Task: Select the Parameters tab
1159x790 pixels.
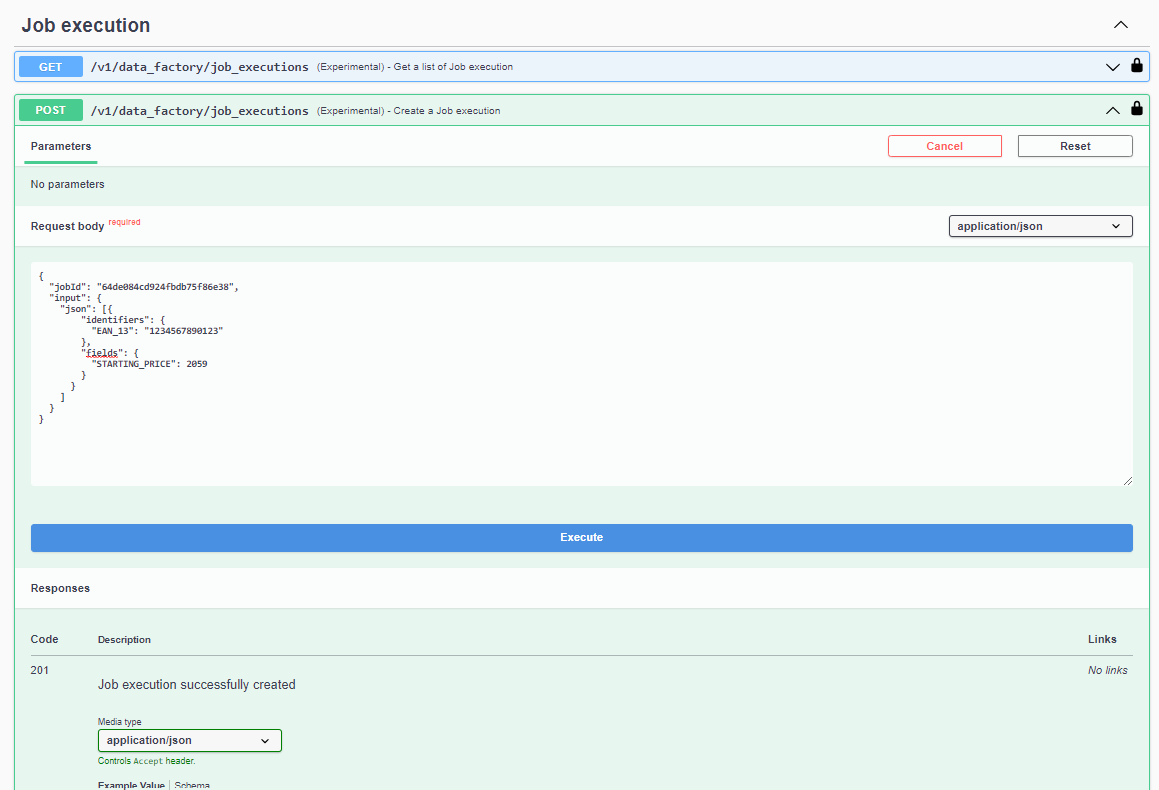Action: pos(61,146)
